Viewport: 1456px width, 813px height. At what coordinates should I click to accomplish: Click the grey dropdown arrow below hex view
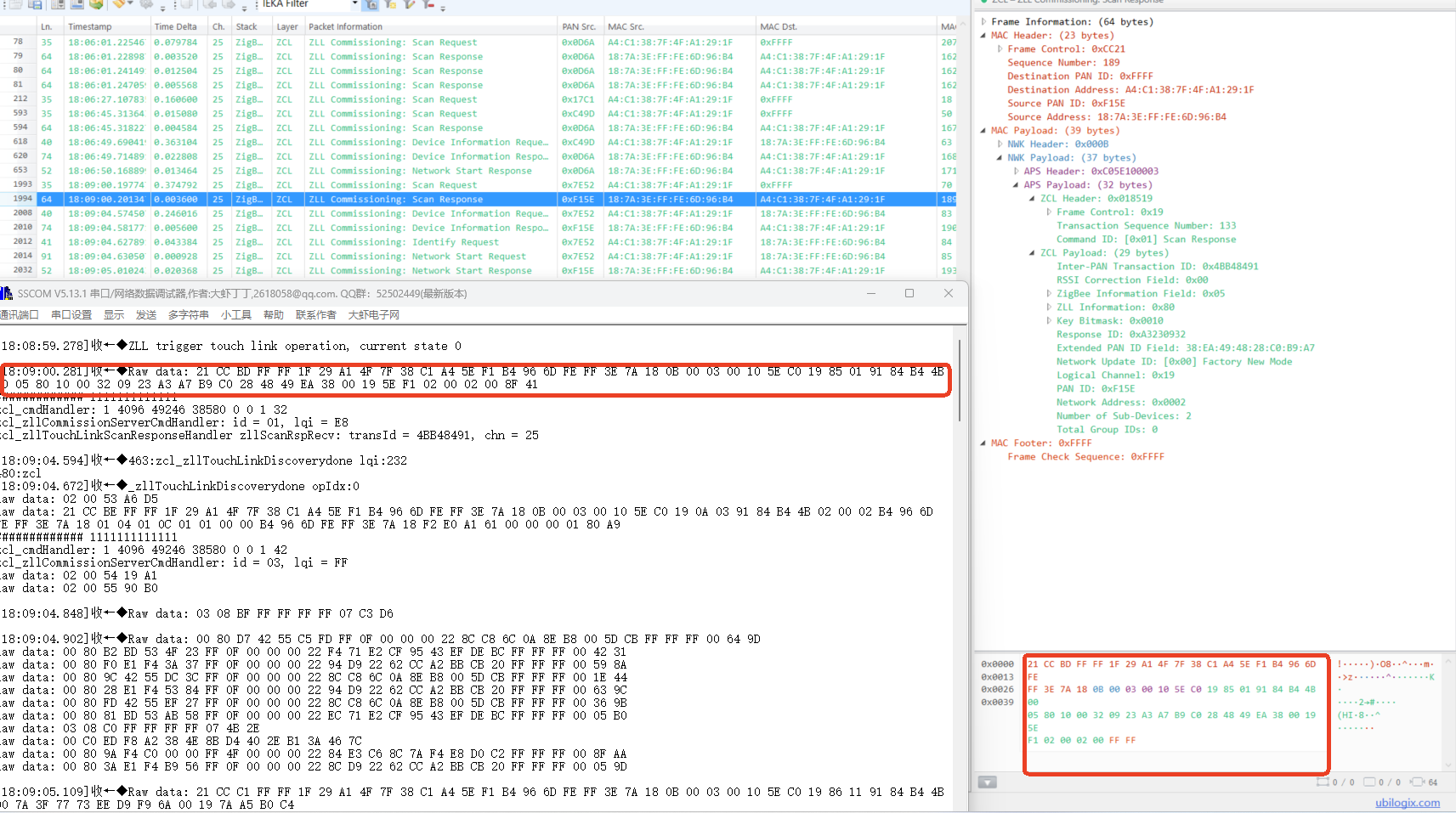[987, 782]
